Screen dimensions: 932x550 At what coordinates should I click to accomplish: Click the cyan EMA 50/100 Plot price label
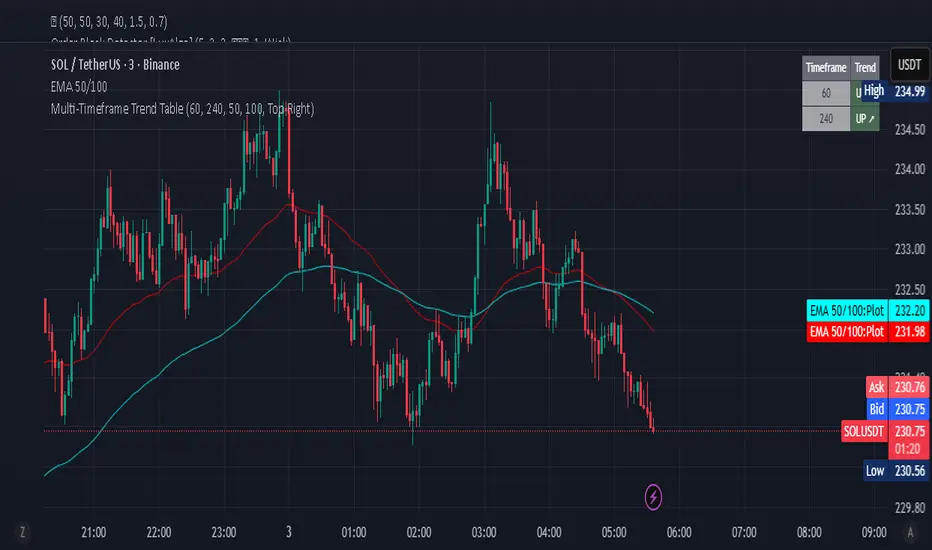click(x=846, y=311)
